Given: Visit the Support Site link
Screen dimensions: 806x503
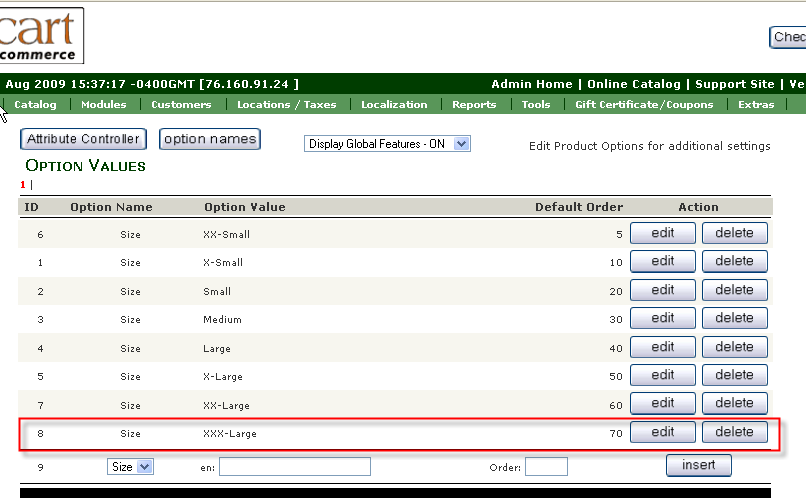Looking at the screenshot, I should 735,84.
